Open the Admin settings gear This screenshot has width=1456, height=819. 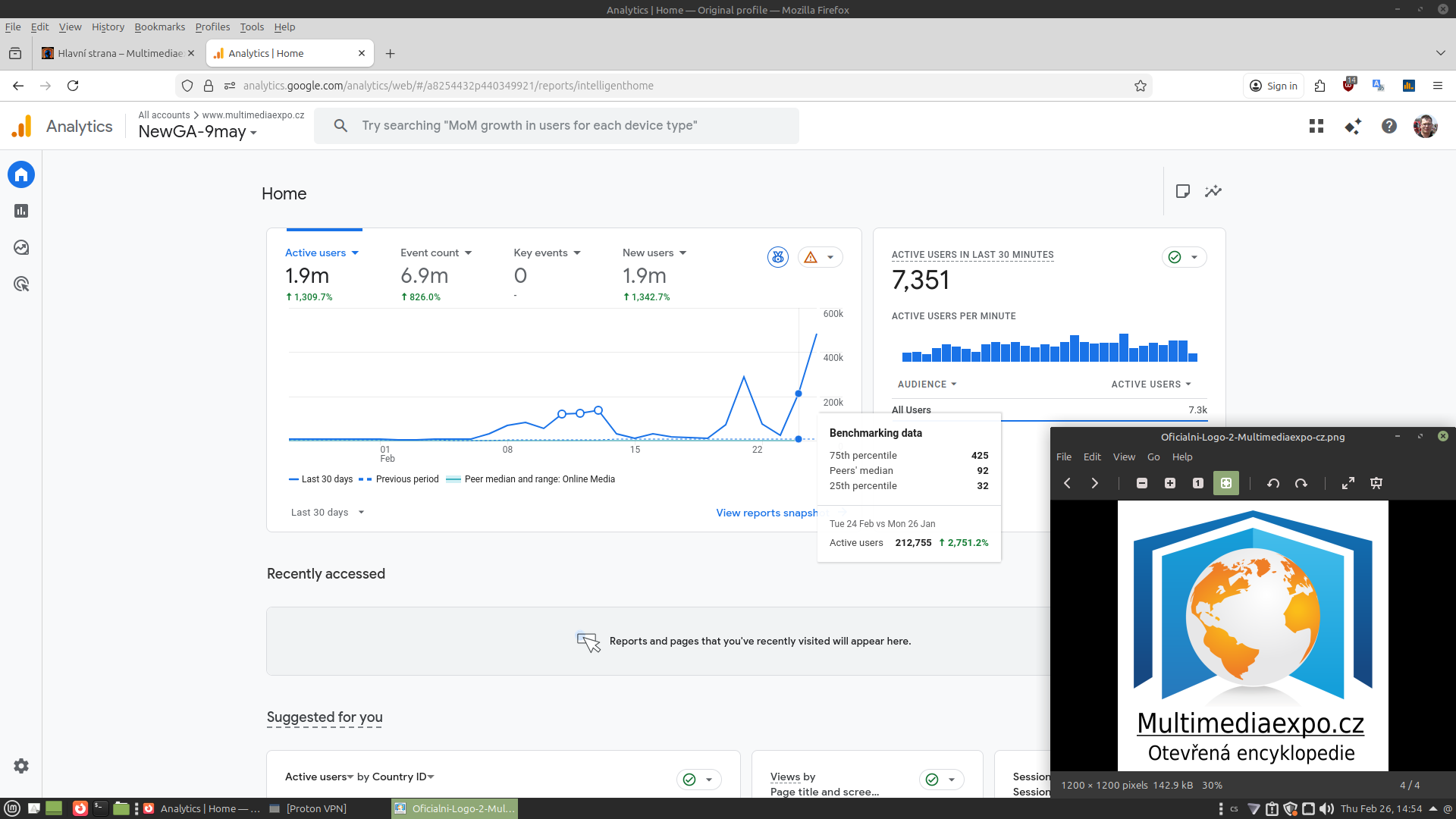coord(21,766)
